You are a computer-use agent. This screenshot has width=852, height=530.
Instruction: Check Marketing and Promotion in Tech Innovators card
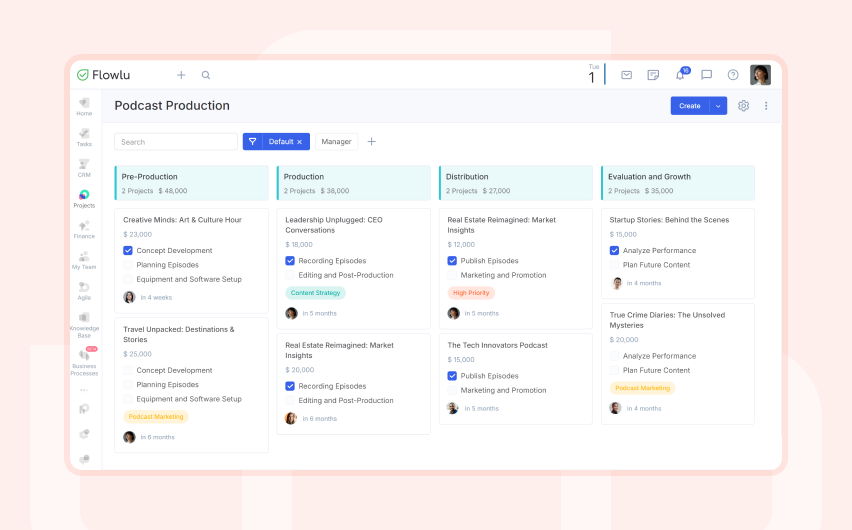452,390
